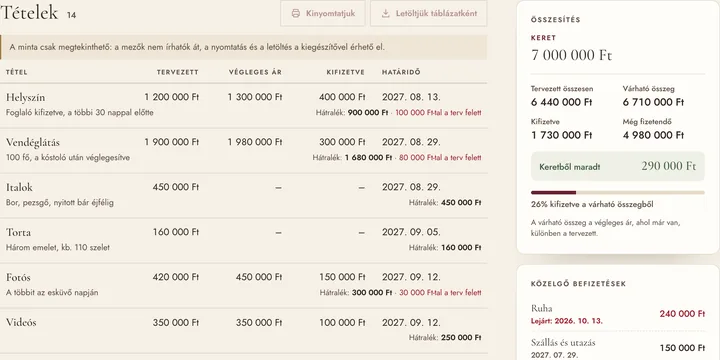Click Videós remaining balance 250 000 Ft
Image resolution: width=720 pixels, height=360 pixels.
pyautogui.click(x=461, y=338)
